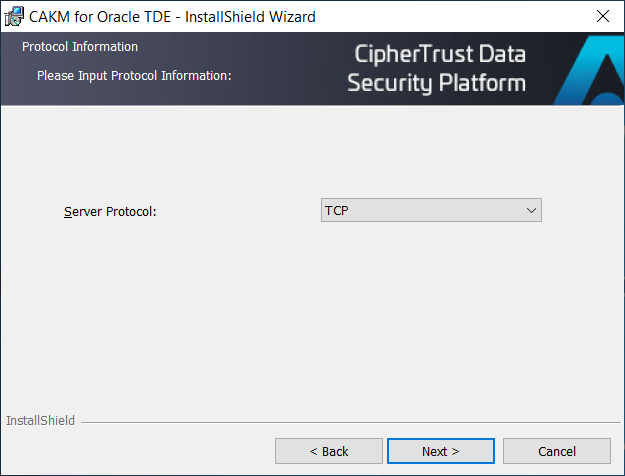Cancel the CAKM installation
Image resolution: width=625 pixels, height=476 pixels.
[557, 451]
